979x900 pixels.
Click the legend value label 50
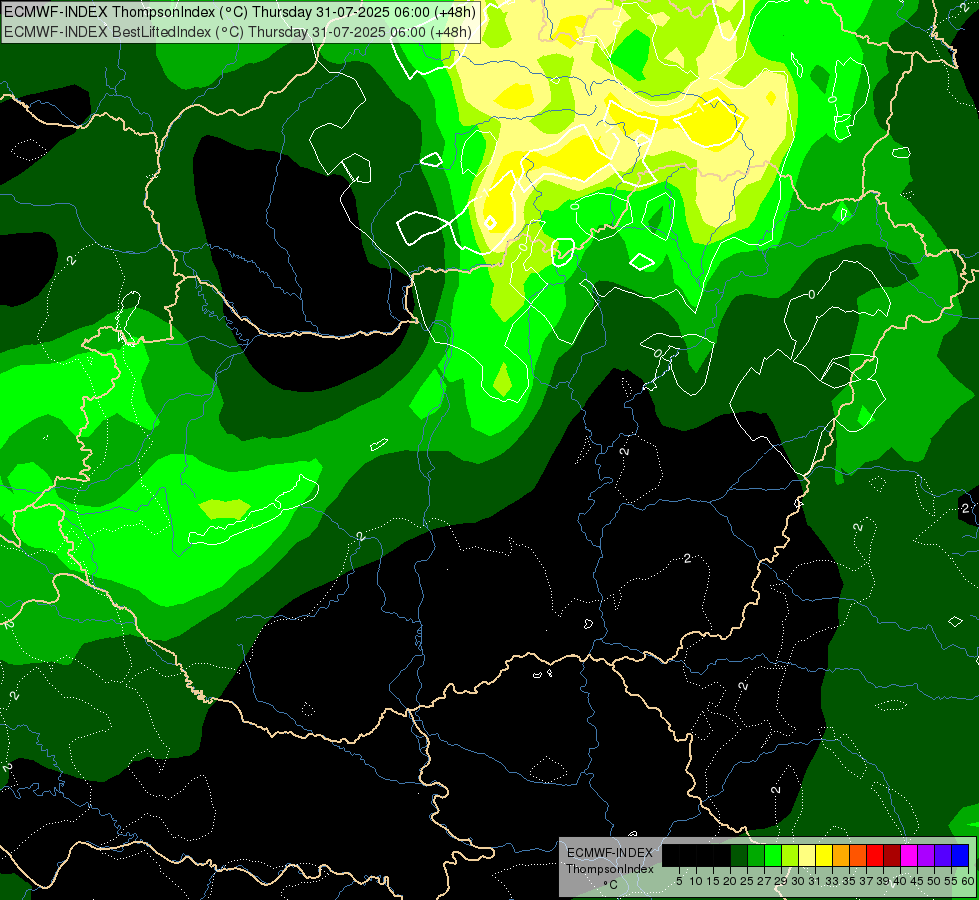click(934, 881)
